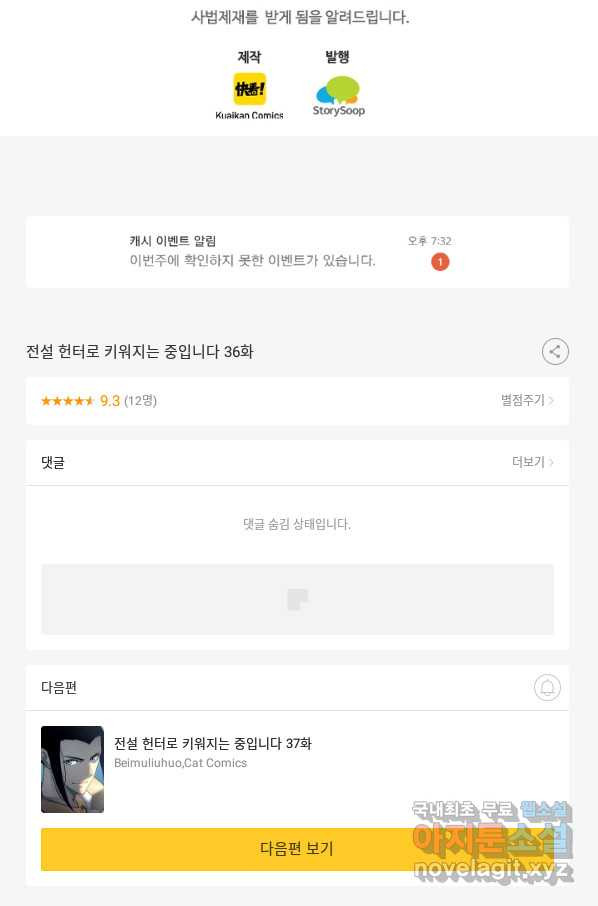Click the chevron next to 더보기

coord(551,462)
